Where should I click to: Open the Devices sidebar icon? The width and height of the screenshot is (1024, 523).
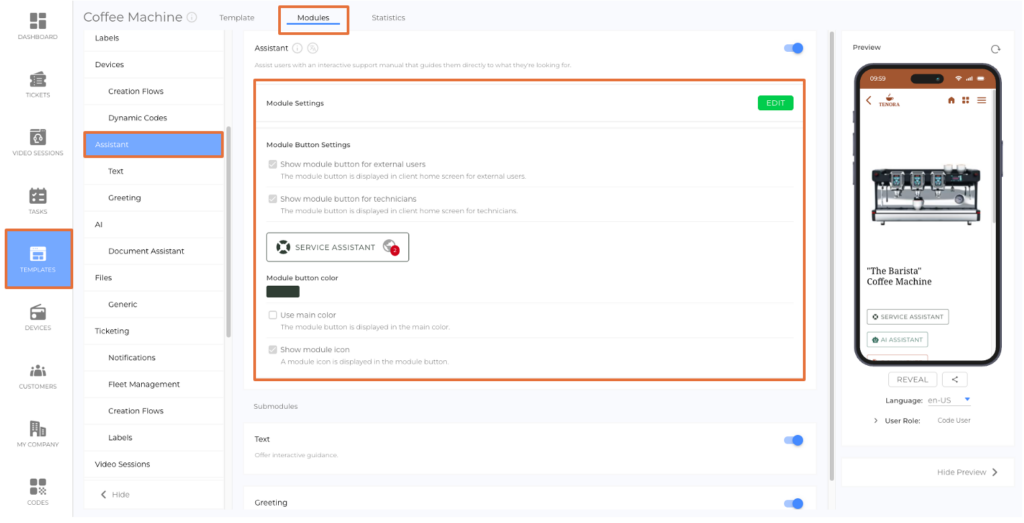click(x=37, y=312)
